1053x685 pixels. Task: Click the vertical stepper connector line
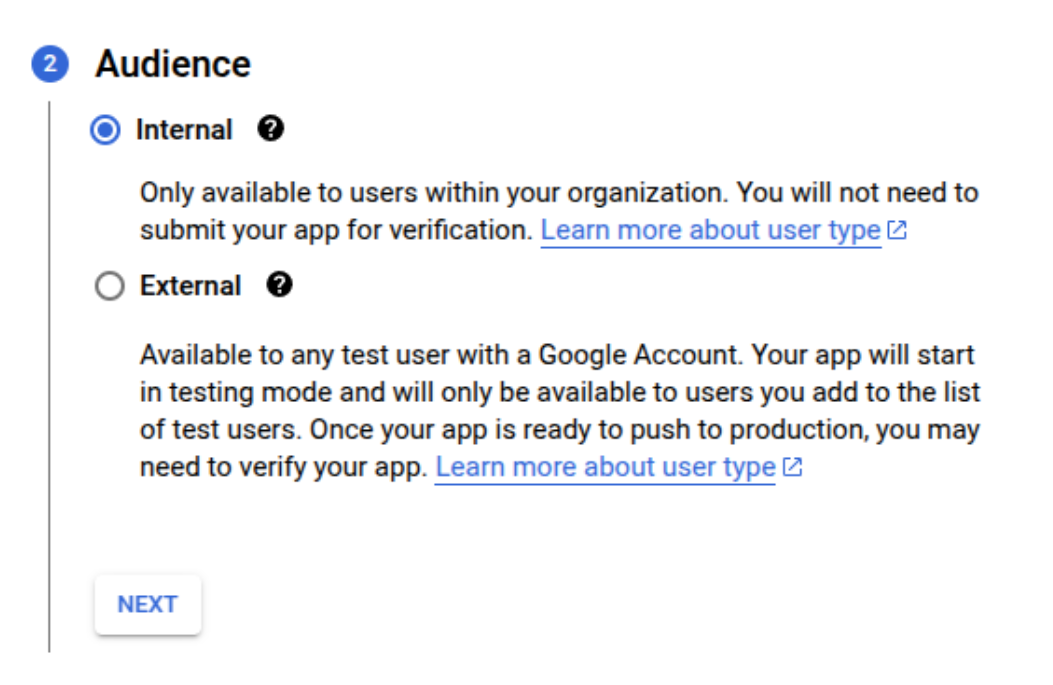coord(49,376)
